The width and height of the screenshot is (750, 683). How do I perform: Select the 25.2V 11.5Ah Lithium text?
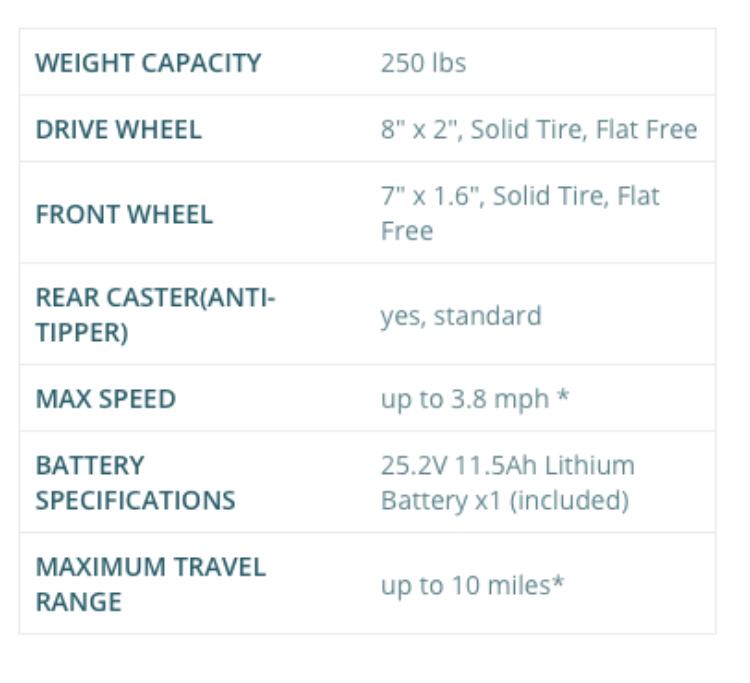507,466
